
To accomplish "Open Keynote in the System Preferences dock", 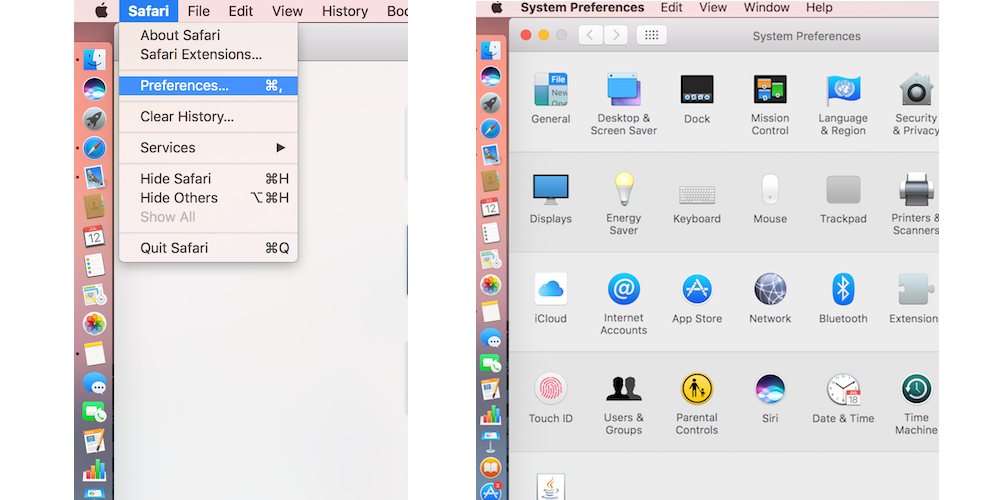I will [490, 441].
